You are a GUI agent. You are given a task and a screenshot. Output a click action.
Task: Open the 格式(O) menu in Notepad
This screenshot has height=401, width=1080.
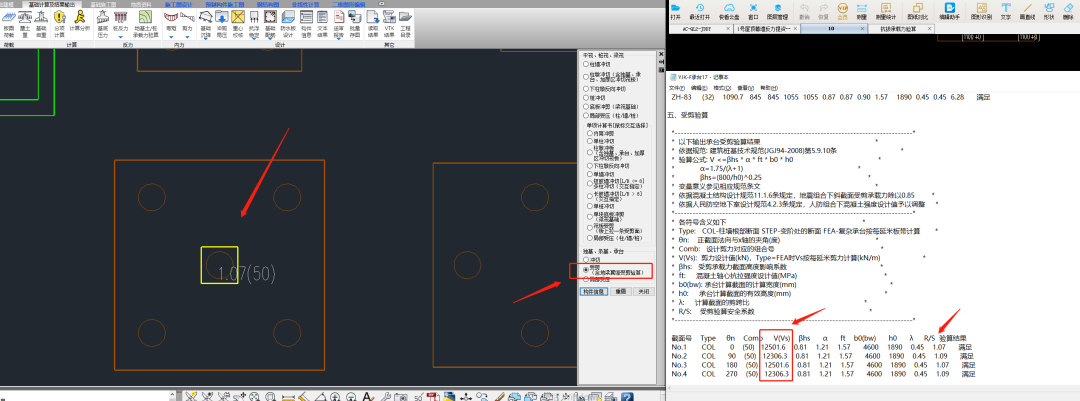723,88
